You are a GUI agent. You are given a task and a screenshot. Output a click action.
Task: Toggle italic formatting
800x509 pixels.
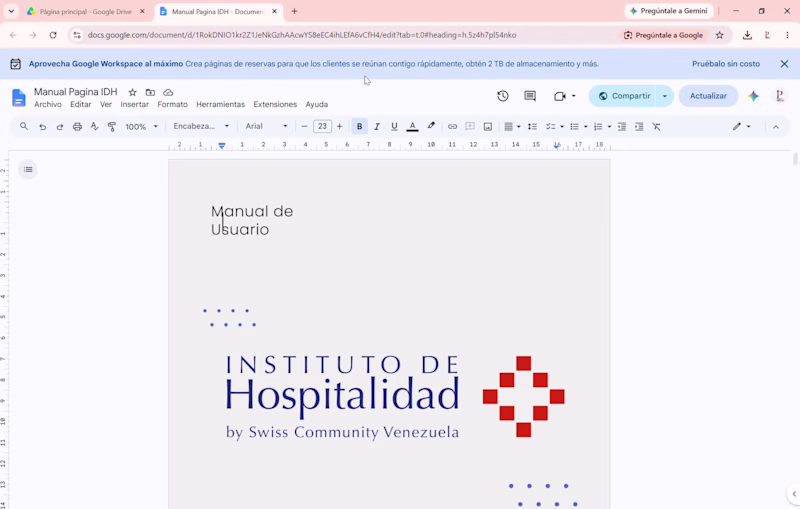point(377,126)
